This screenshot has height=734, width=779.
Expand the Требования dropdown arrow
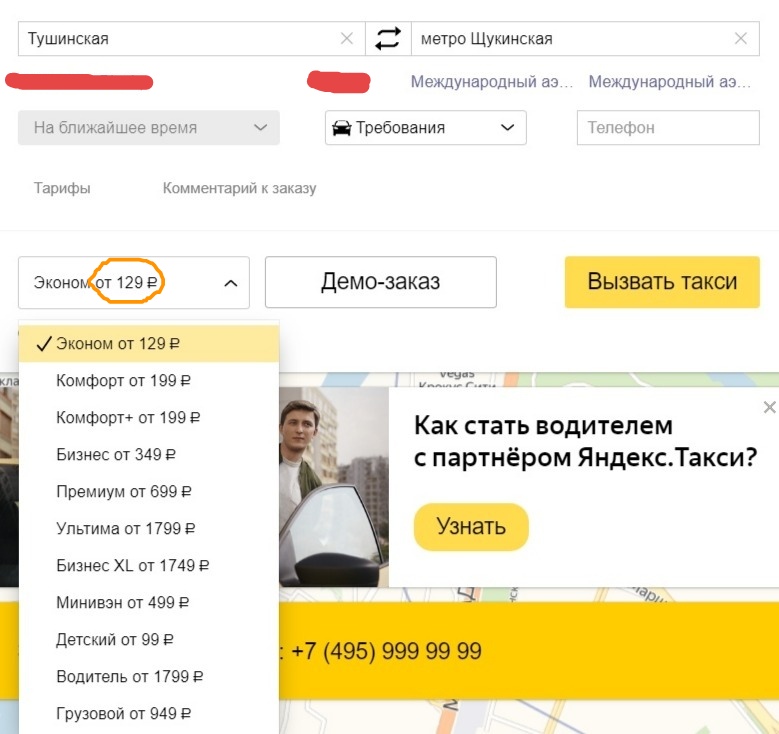point(507,128)
